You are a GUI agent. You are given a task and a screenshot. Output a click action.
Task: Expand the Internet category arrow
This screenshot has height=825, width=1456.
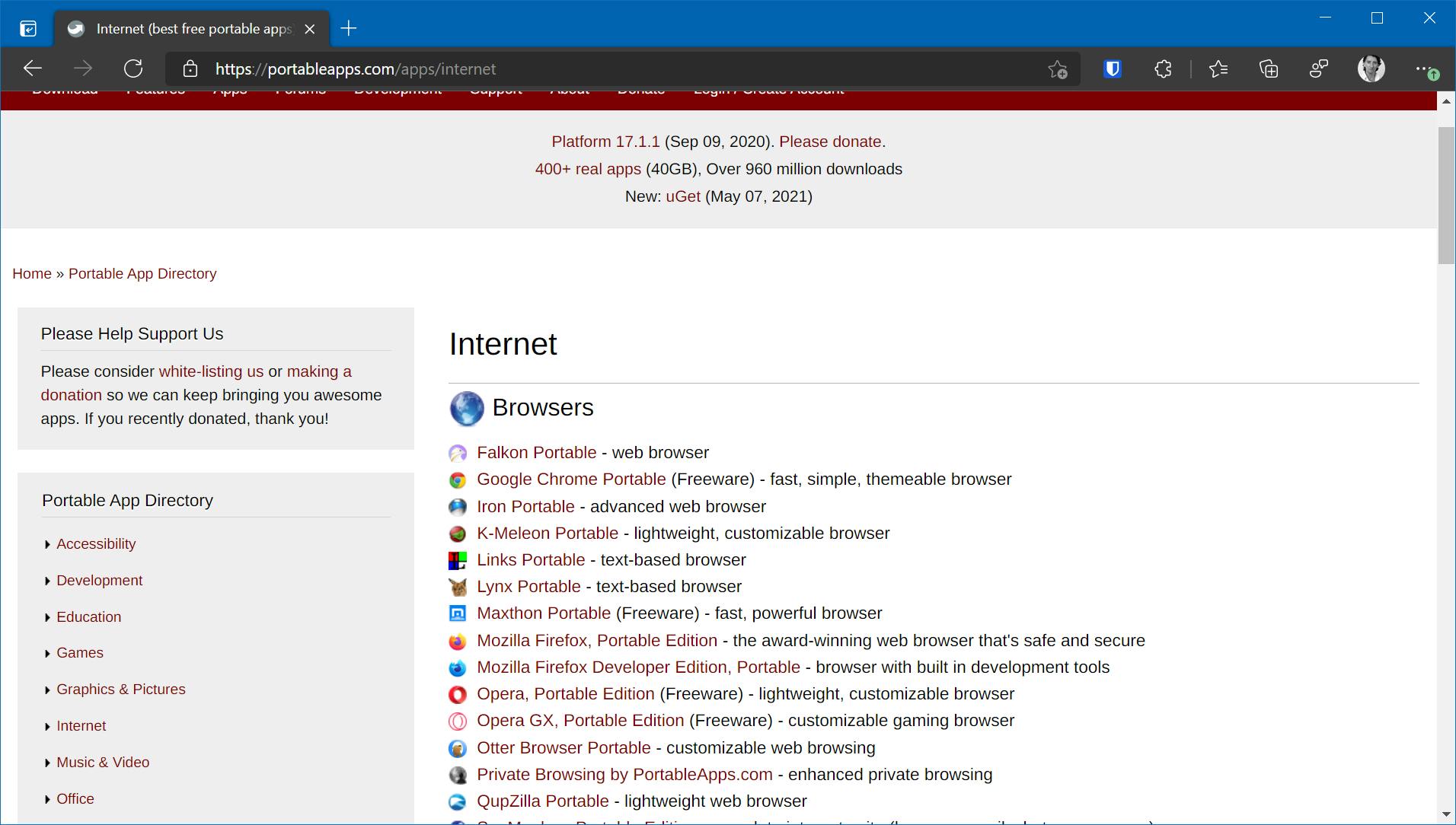48,727
